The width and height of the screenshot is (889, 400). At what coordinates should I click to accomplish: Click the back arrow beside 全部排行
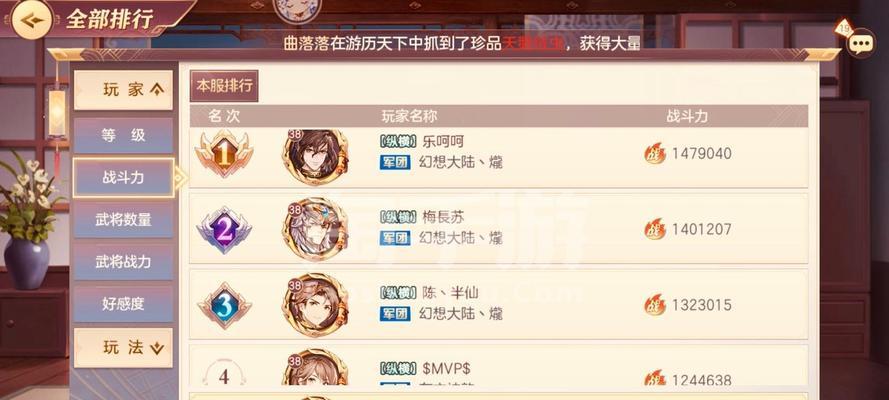point(31,20)
